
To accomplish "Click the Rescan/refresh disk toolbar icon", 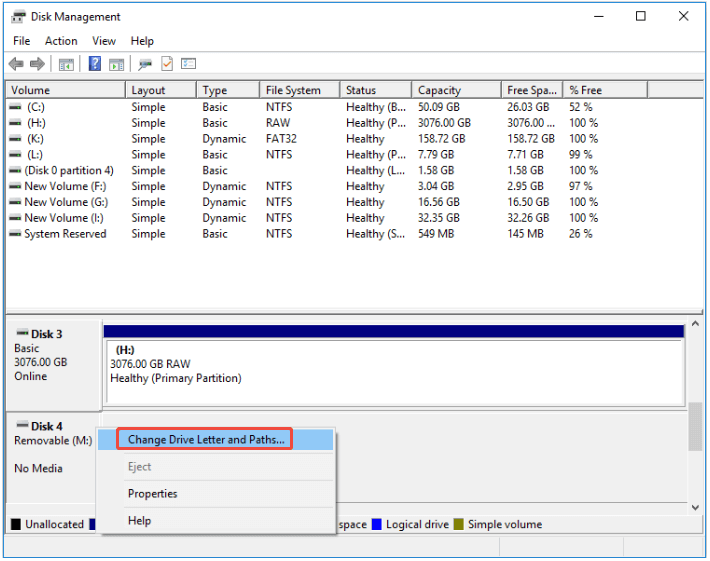I will 145,64.
